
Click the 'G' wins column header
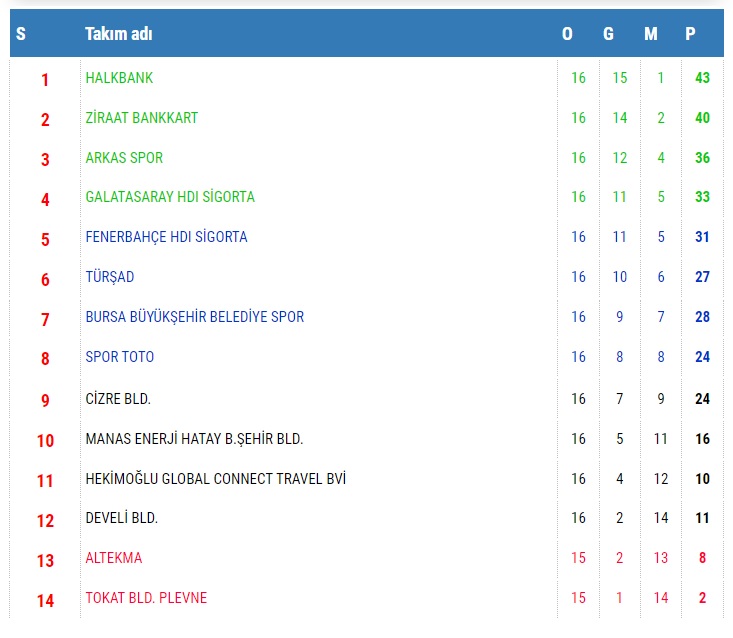(x=608, y=34)
